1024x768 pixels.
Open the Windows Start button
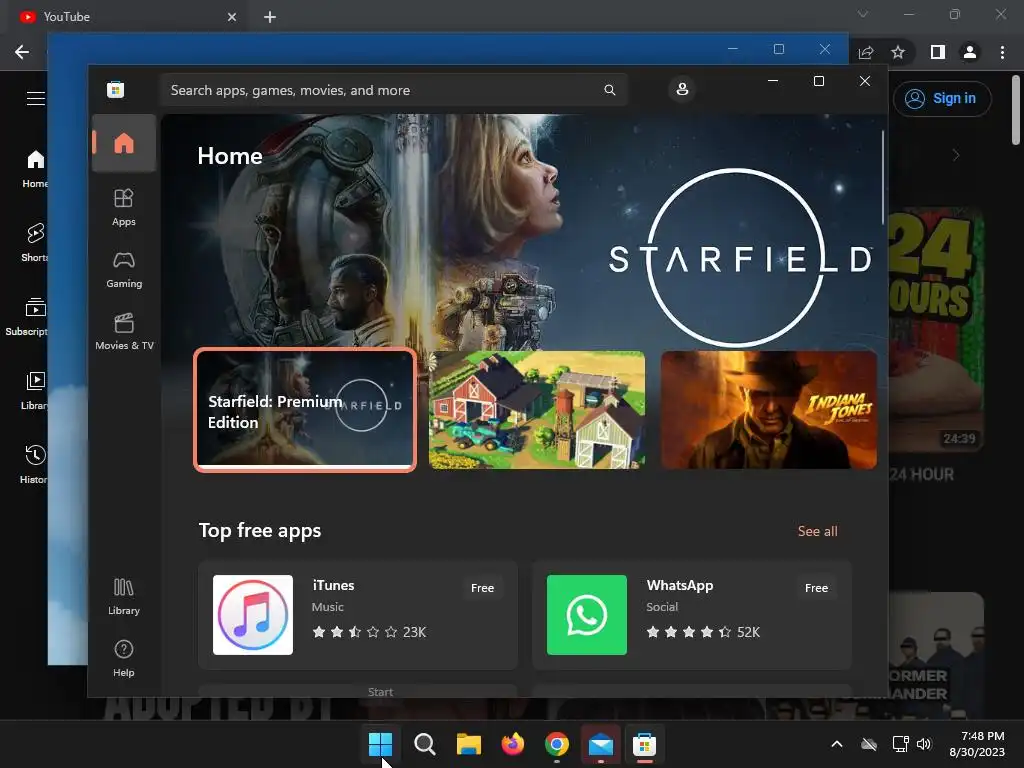coord(380,744)
